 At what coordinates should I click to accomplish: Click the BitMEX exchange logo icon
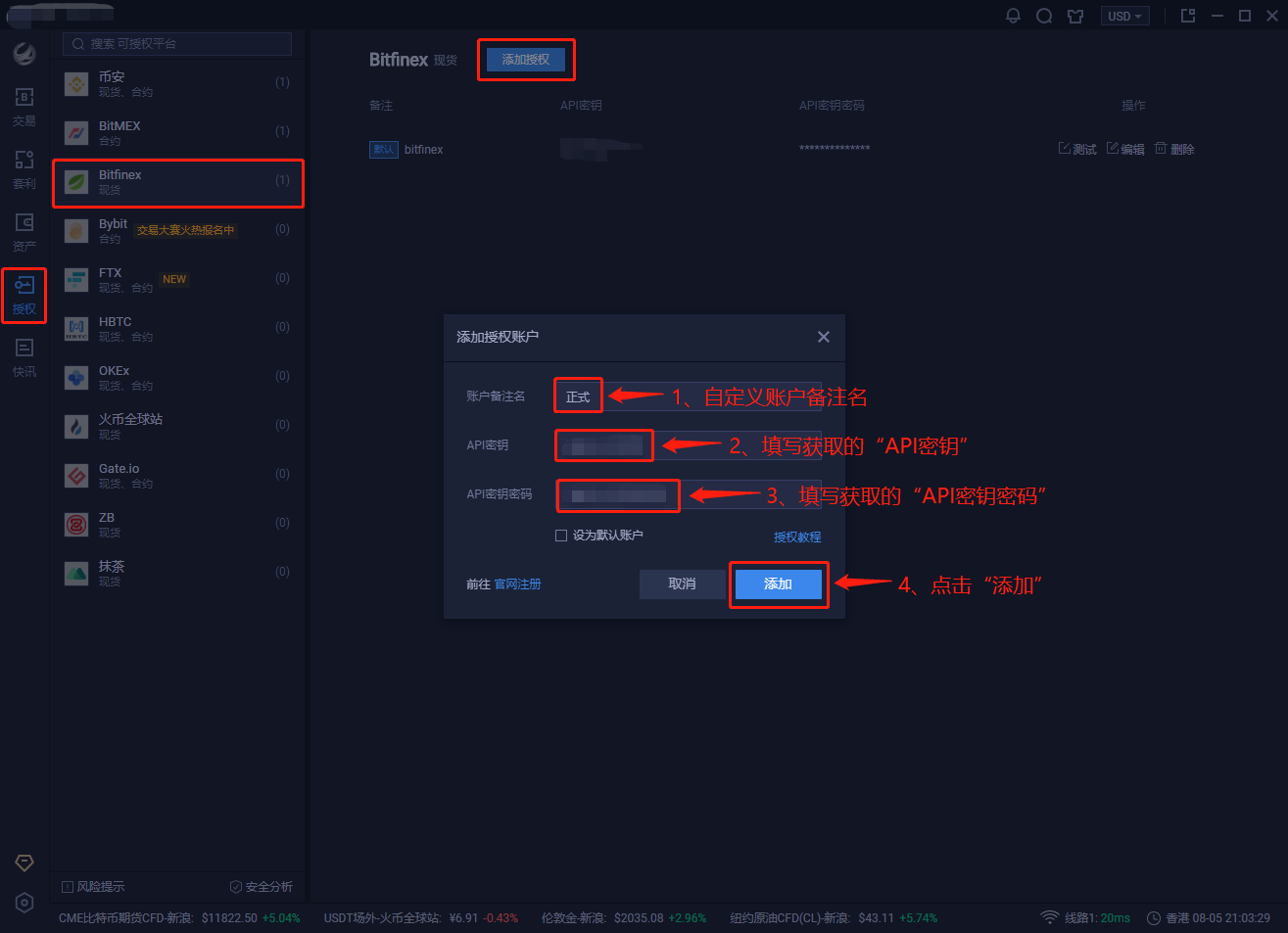[x=76, y=133]
